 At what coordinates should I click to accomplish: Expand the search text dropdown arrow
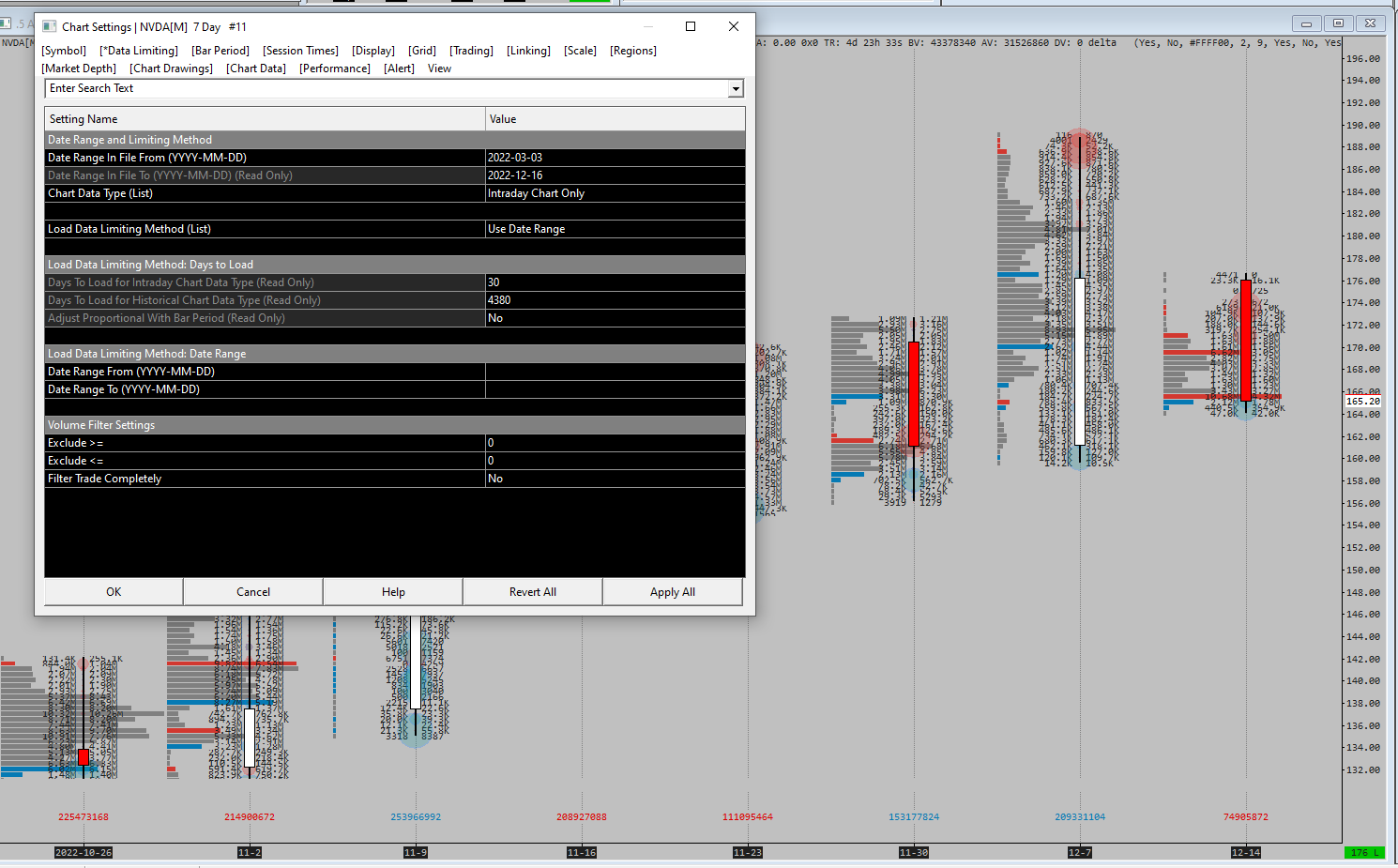(x=737, y=88)
